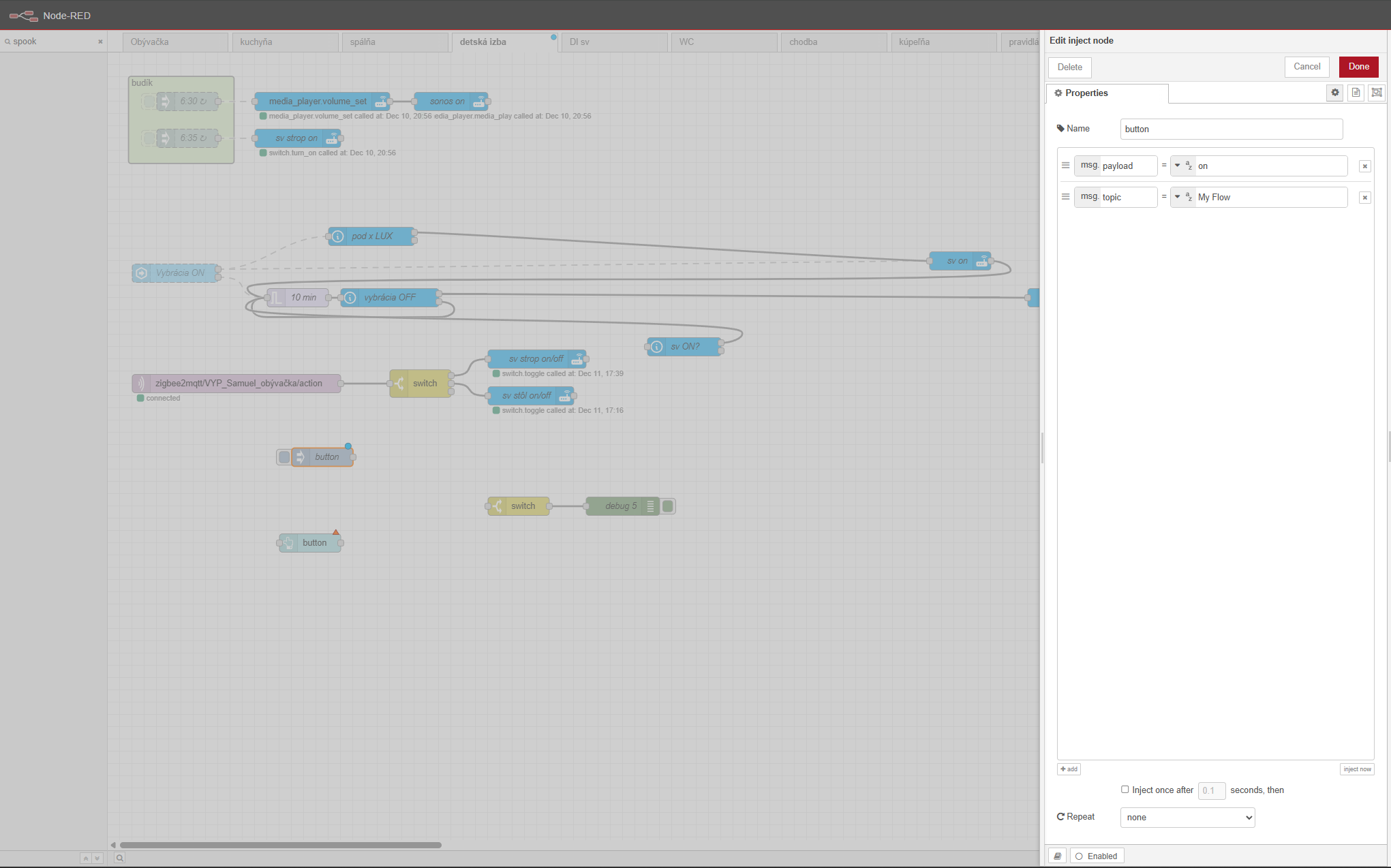The width and height of the screenshot is (1391, 868).
Task: Toggle debug 5 node output button
Action: click(668, 506)
